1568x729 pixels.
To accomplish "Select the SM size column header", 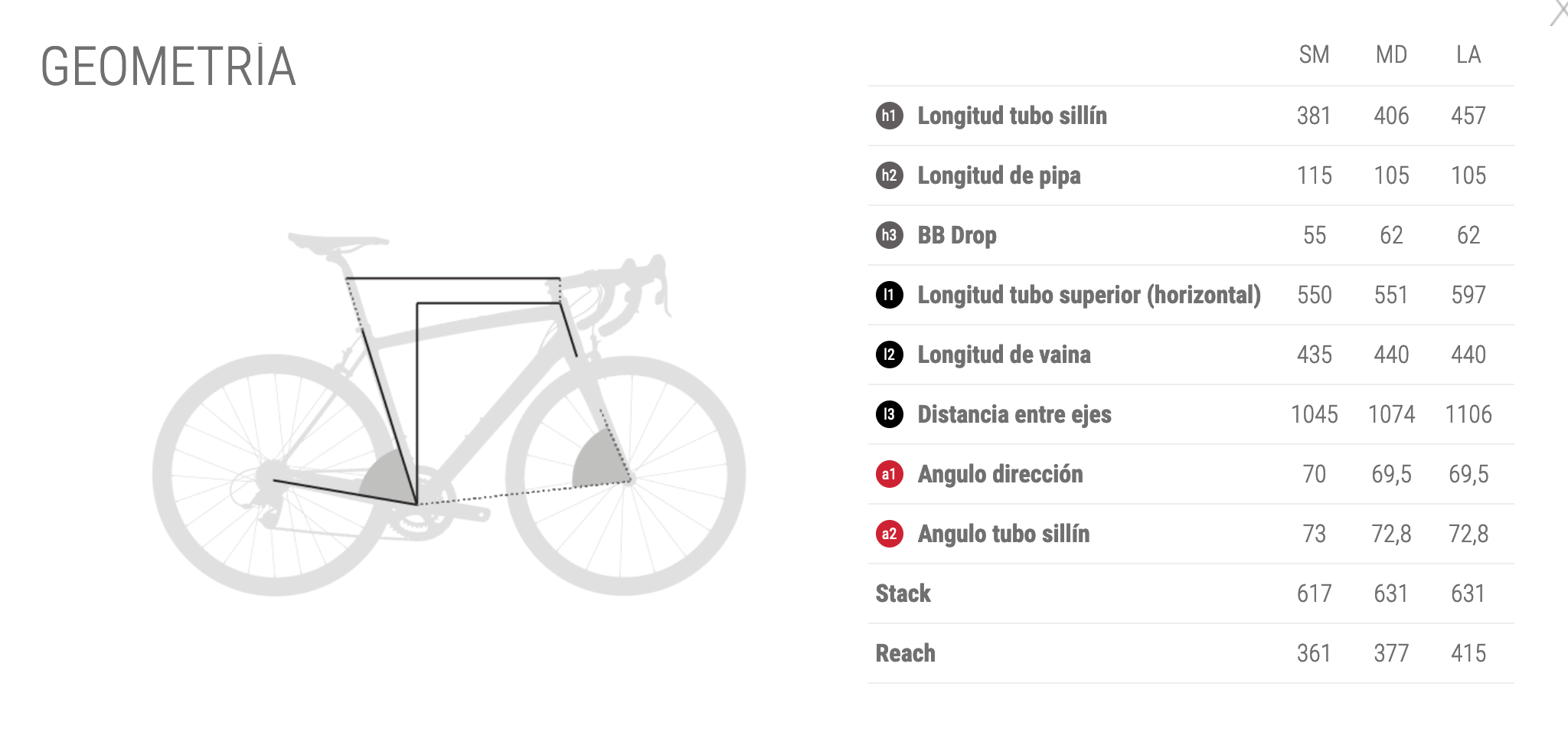I will [x=1314, y=55].
